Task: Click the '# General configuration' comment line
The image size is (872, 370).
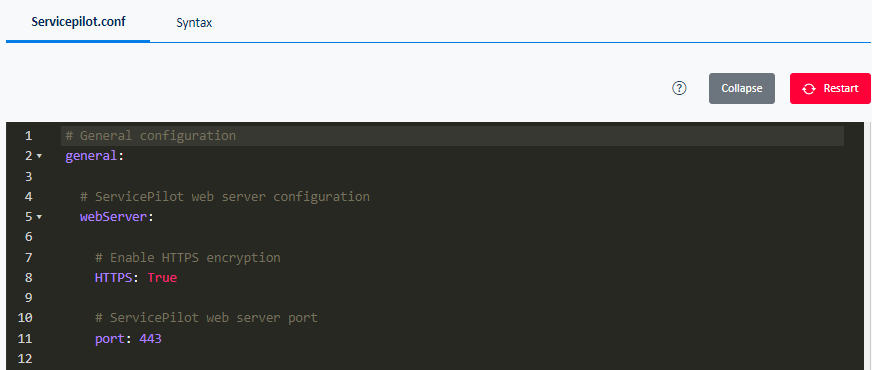Action: click(150, 136)
